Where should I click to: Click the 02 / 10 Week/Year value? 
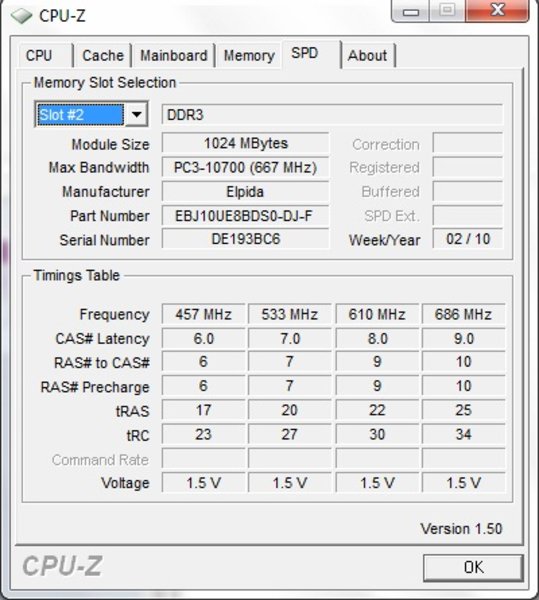pos(468,239)
